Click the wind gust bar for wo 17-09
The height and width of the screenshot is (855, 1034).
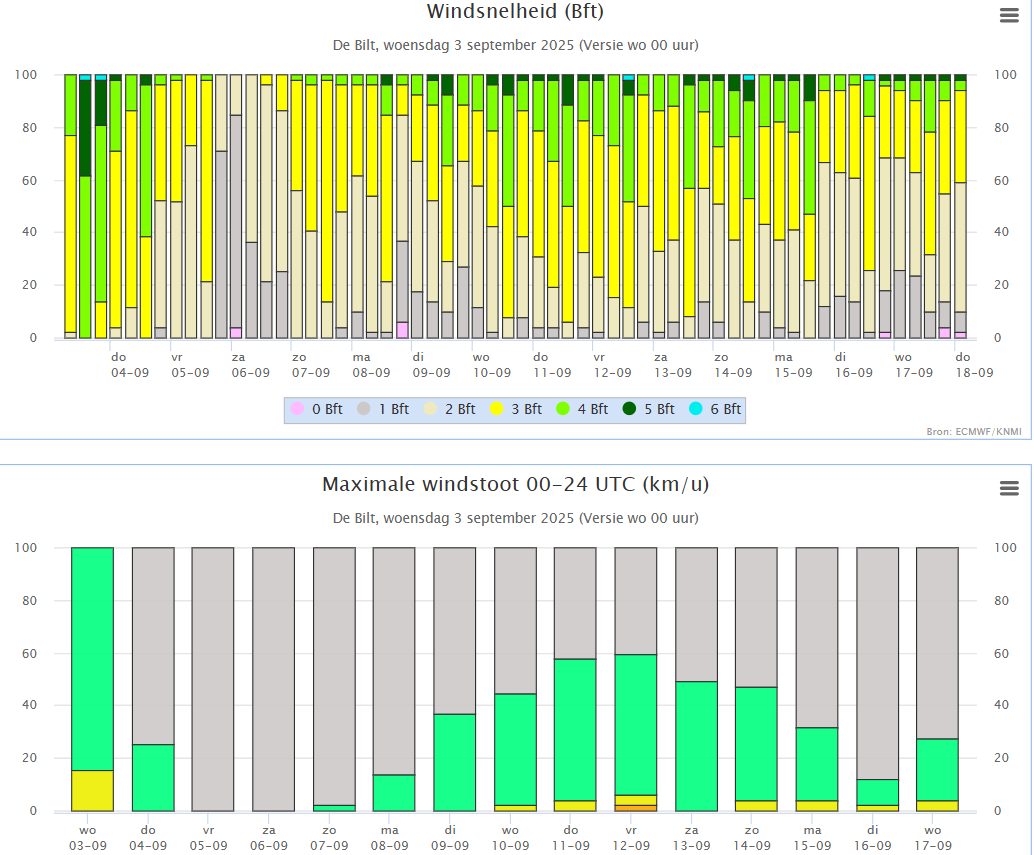click(x=938, y=679)
